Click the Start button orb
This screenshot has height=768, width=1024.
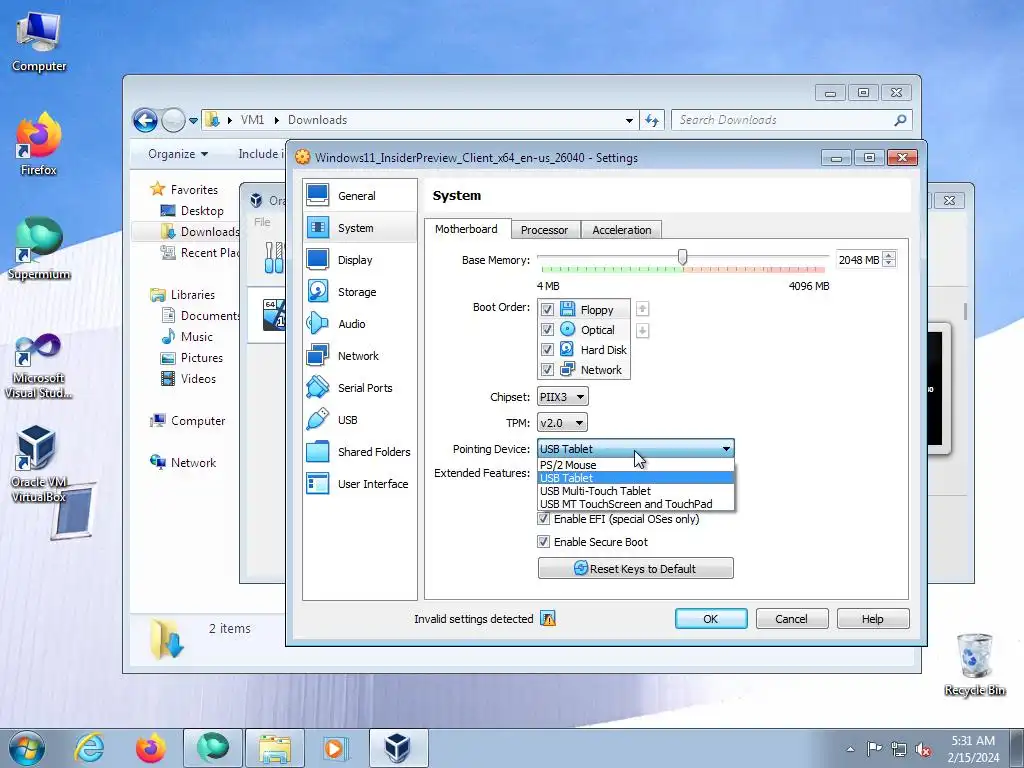click(x=26, y=748)
